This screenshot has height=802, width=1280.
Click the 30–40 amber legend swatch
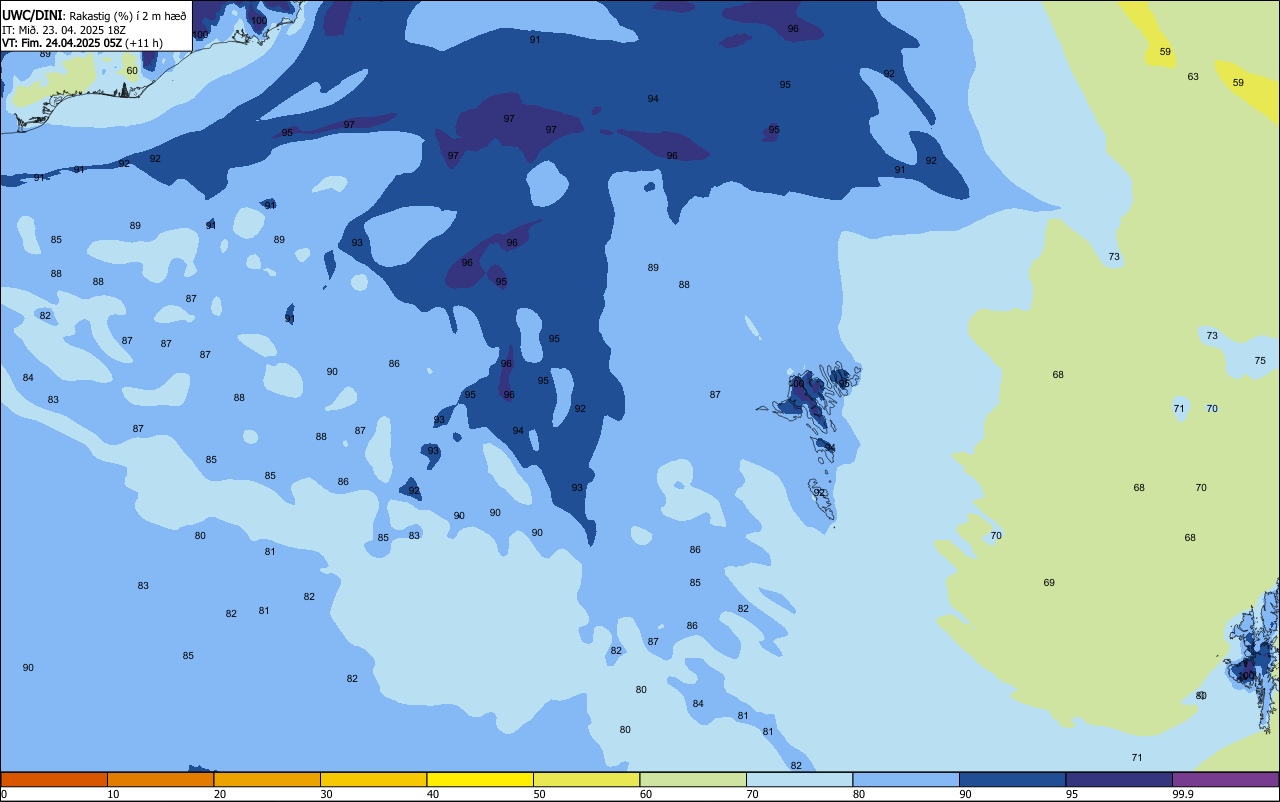click(373, 779)
